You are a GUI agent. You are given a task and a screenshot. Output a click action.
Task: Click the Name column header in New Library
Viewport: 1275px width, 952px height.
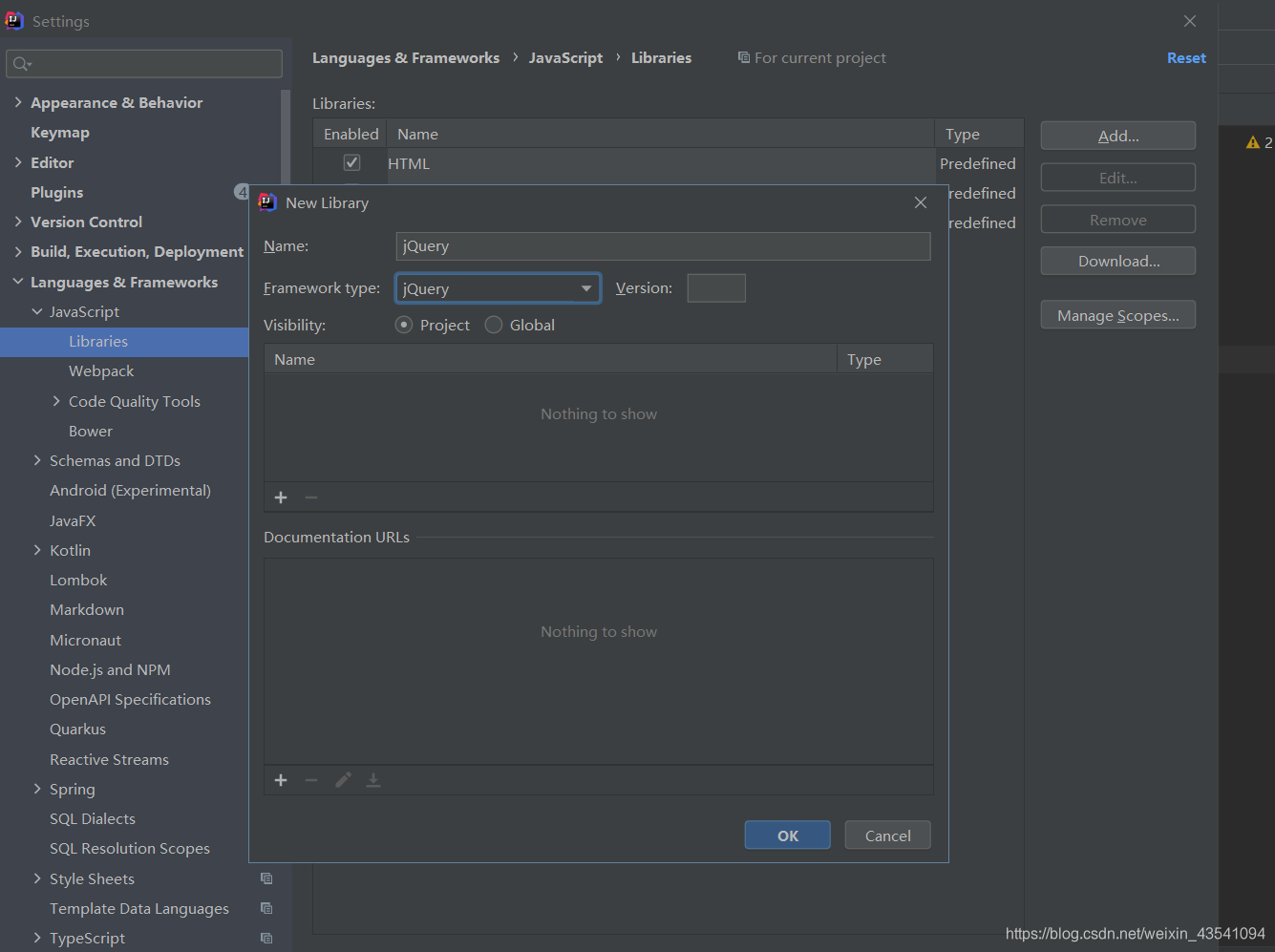(551, 359)
